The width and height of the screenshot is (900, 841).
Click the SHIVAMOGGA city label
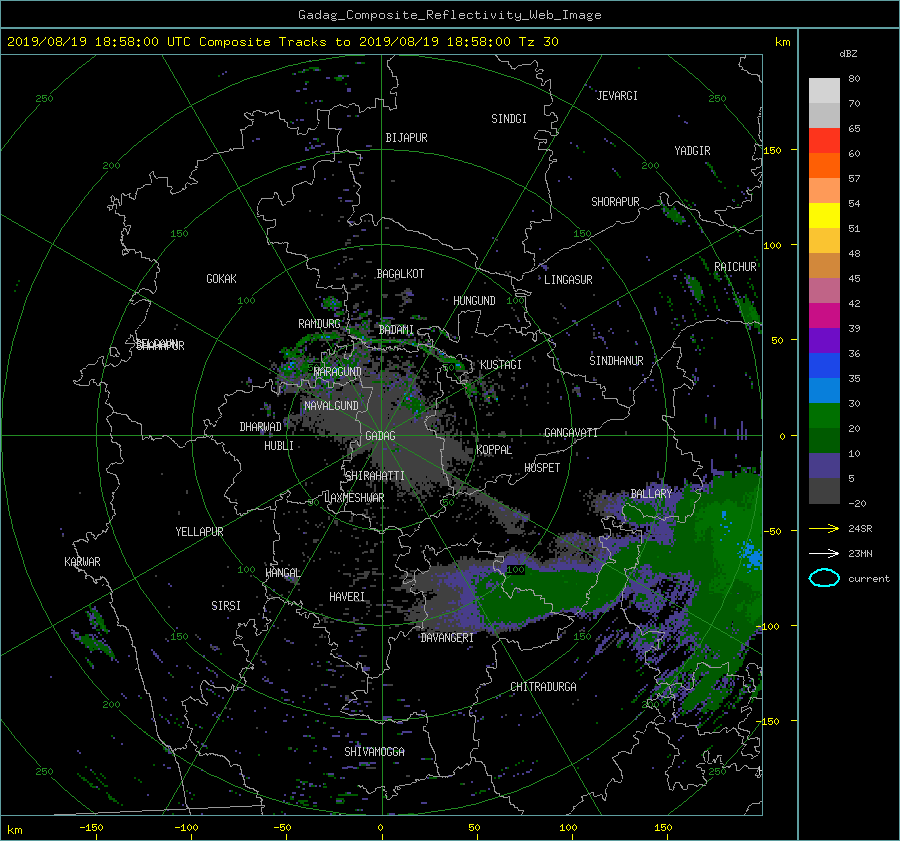tap(374, 751)
